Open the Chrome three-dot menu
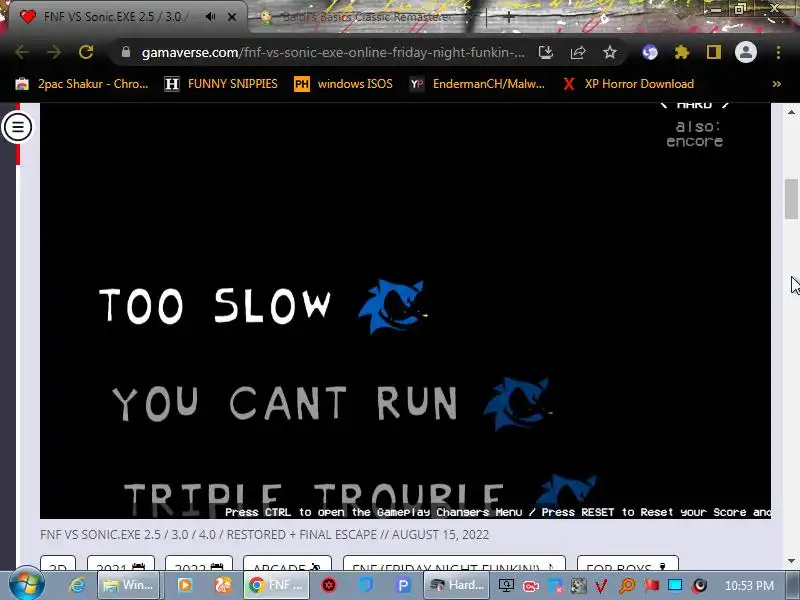This screenshot has height=600, width=800. (778, 52)
